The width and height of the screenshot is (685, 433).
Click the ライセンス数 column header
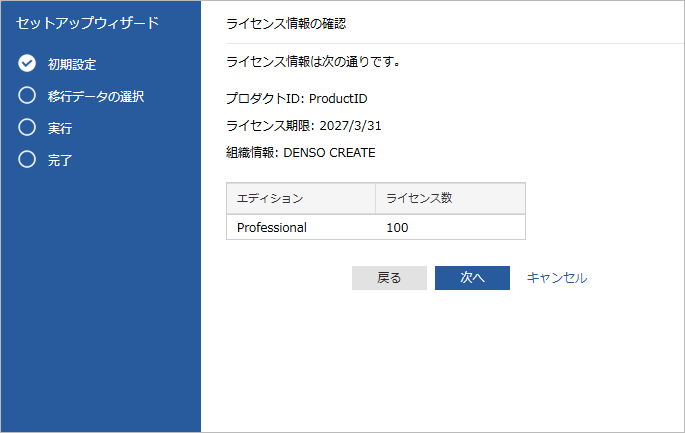coord(419,198)
